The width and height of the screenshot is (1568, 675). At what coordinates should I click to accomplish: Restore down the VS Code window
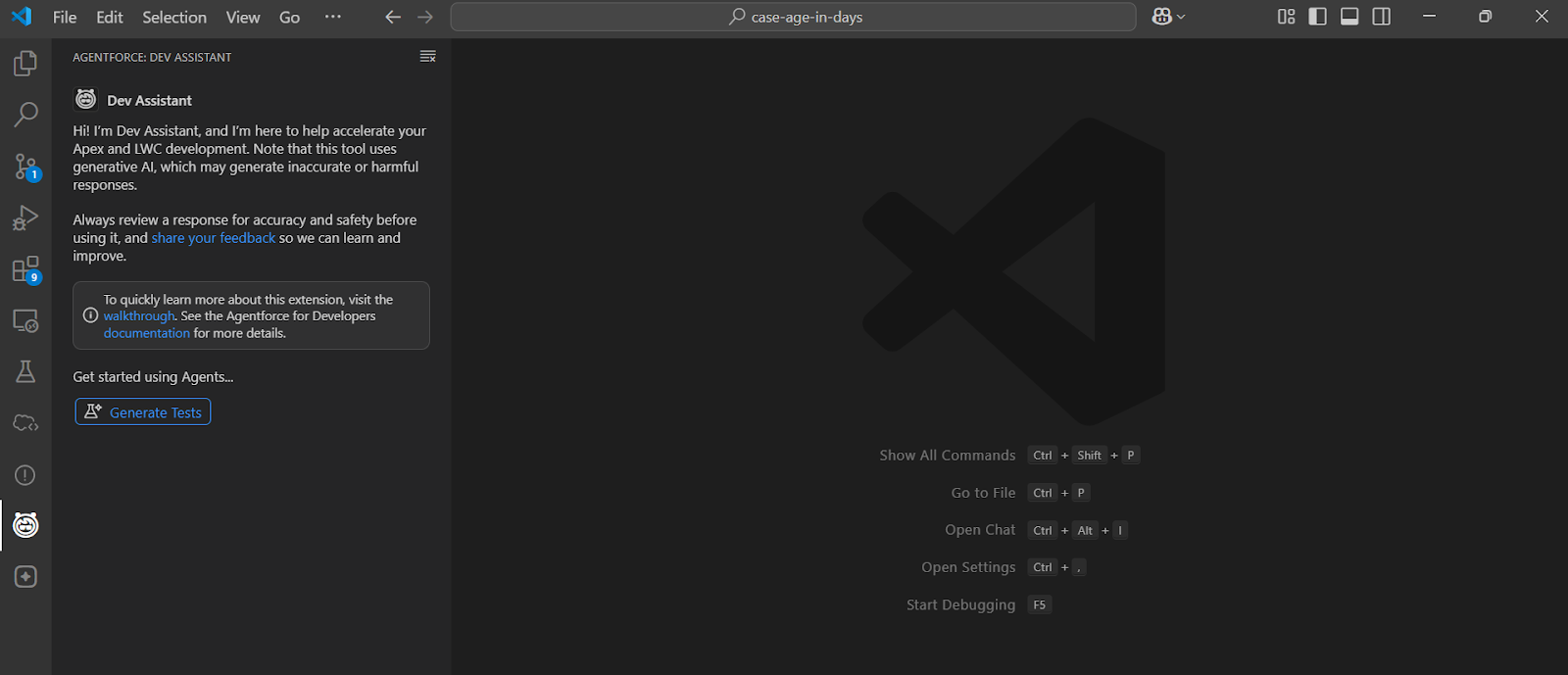pos(1485,17)
